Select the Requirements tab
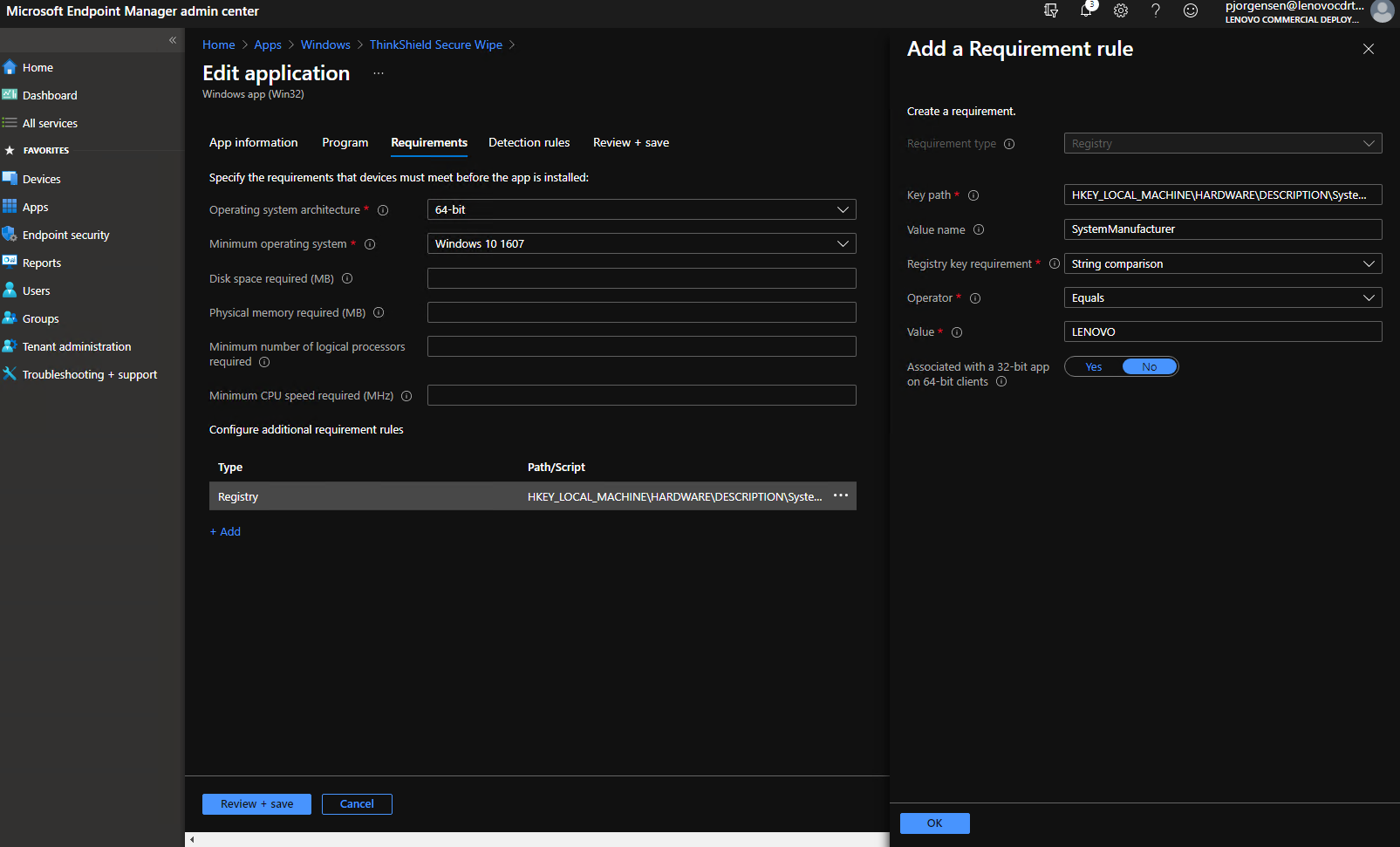Viewport: 1400px width, 847px height. pyautogui.click(x=429, y=142)
